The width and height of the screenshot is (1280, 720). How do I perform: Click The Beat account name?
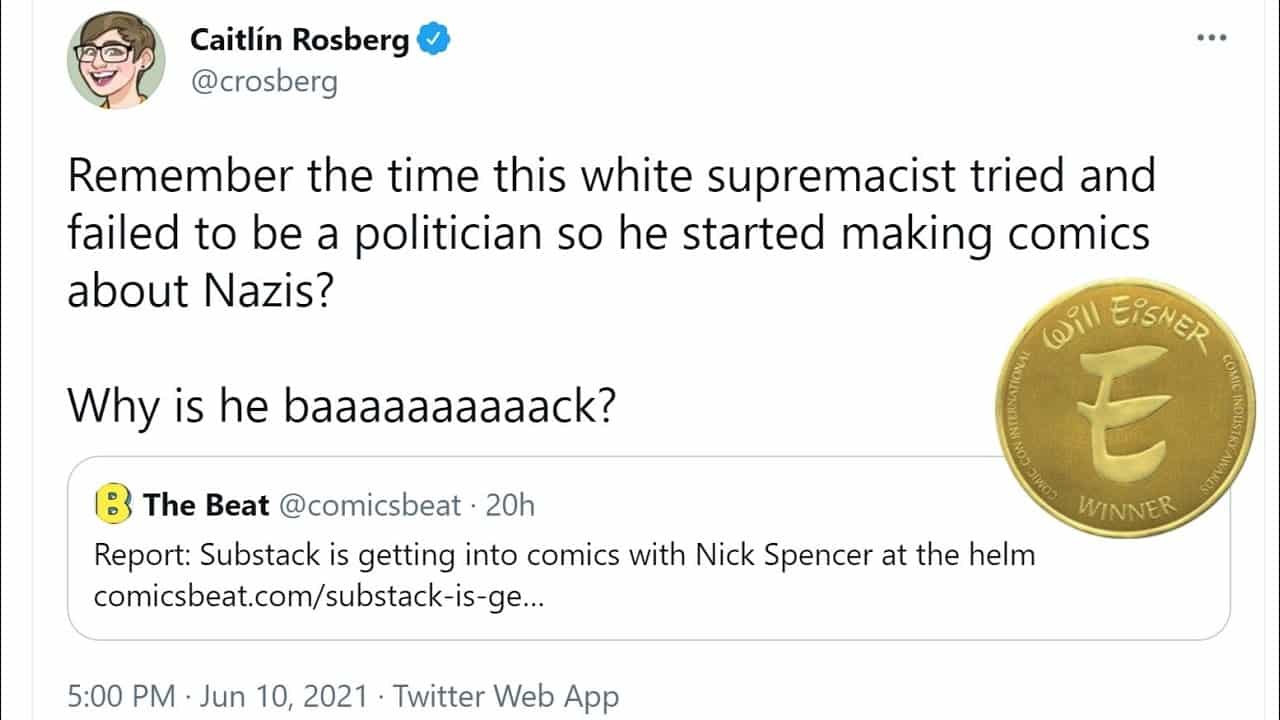[206, 505]
